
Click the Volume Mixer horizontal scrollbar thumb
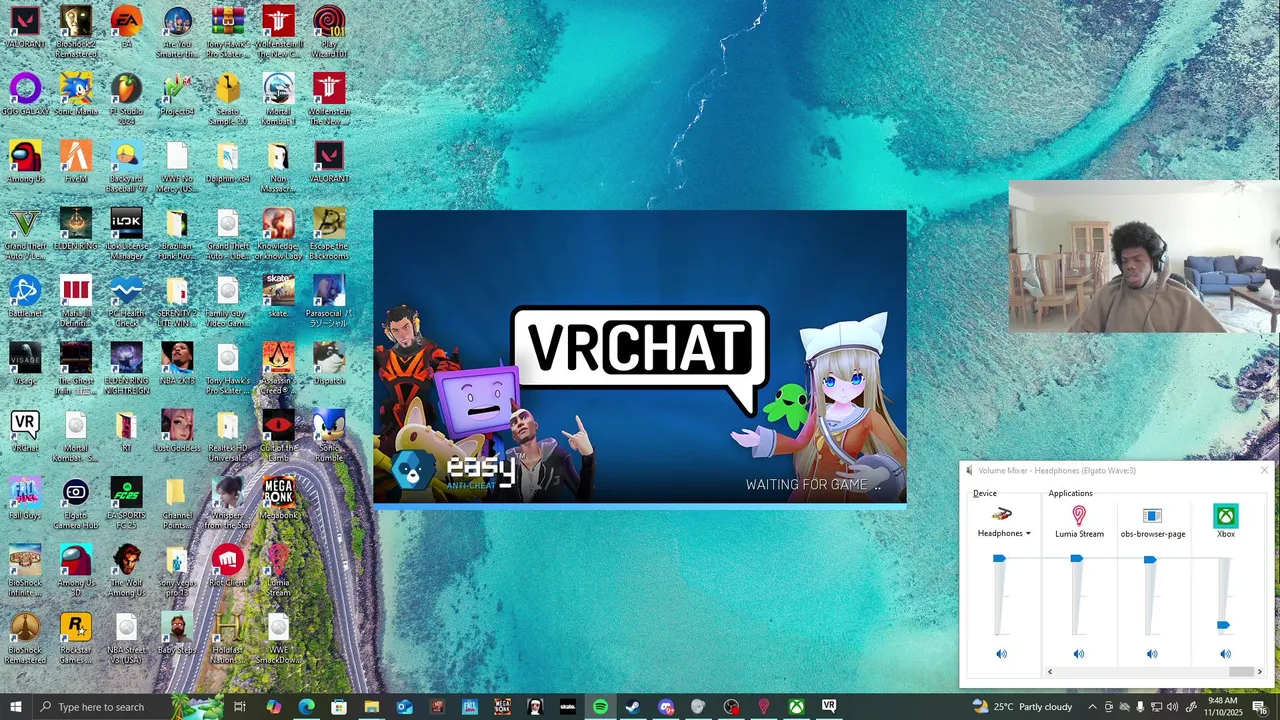pyautogui.click(x=1241, y=672)
